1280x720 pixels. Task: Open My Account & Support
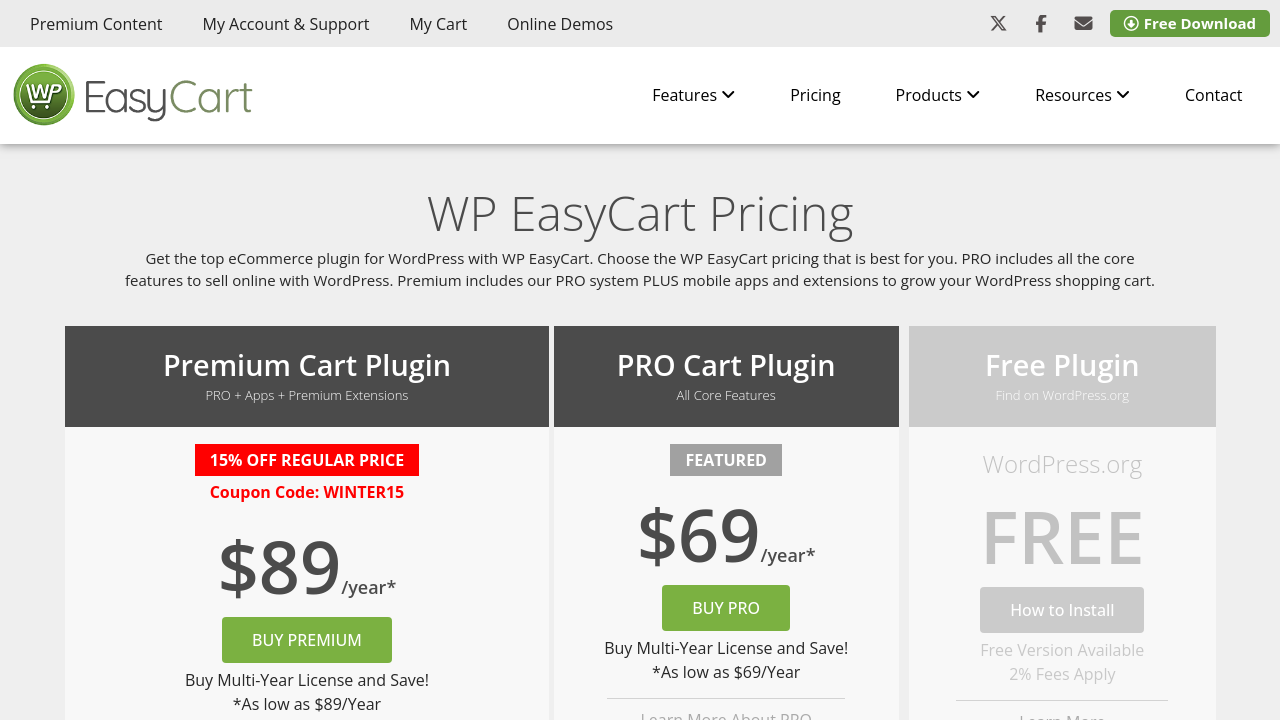click(x=286, y=24)
